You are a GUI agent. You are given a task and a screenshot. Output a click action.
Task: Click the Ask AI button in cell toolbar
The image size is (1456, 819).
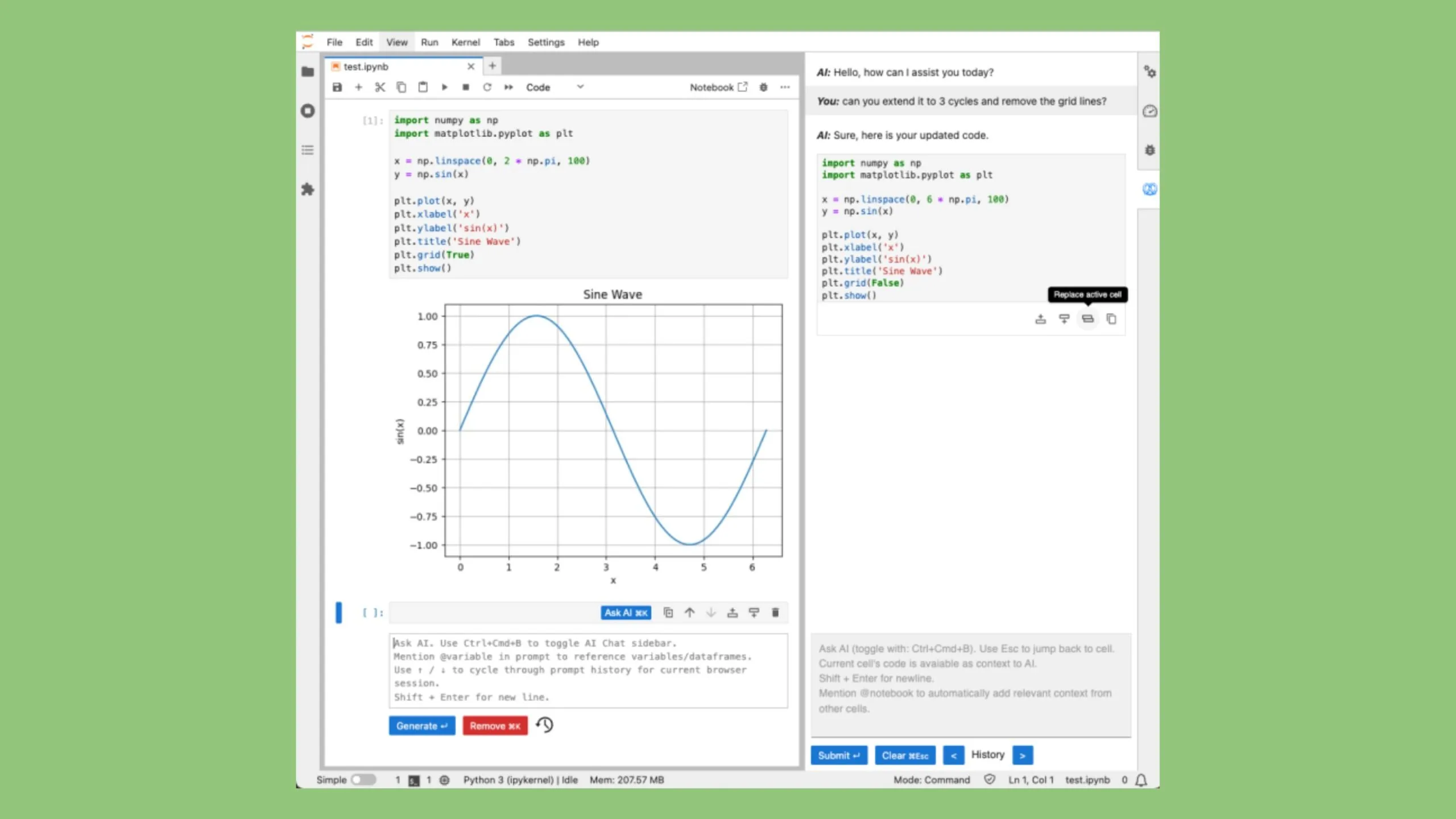tap(626, 613)
